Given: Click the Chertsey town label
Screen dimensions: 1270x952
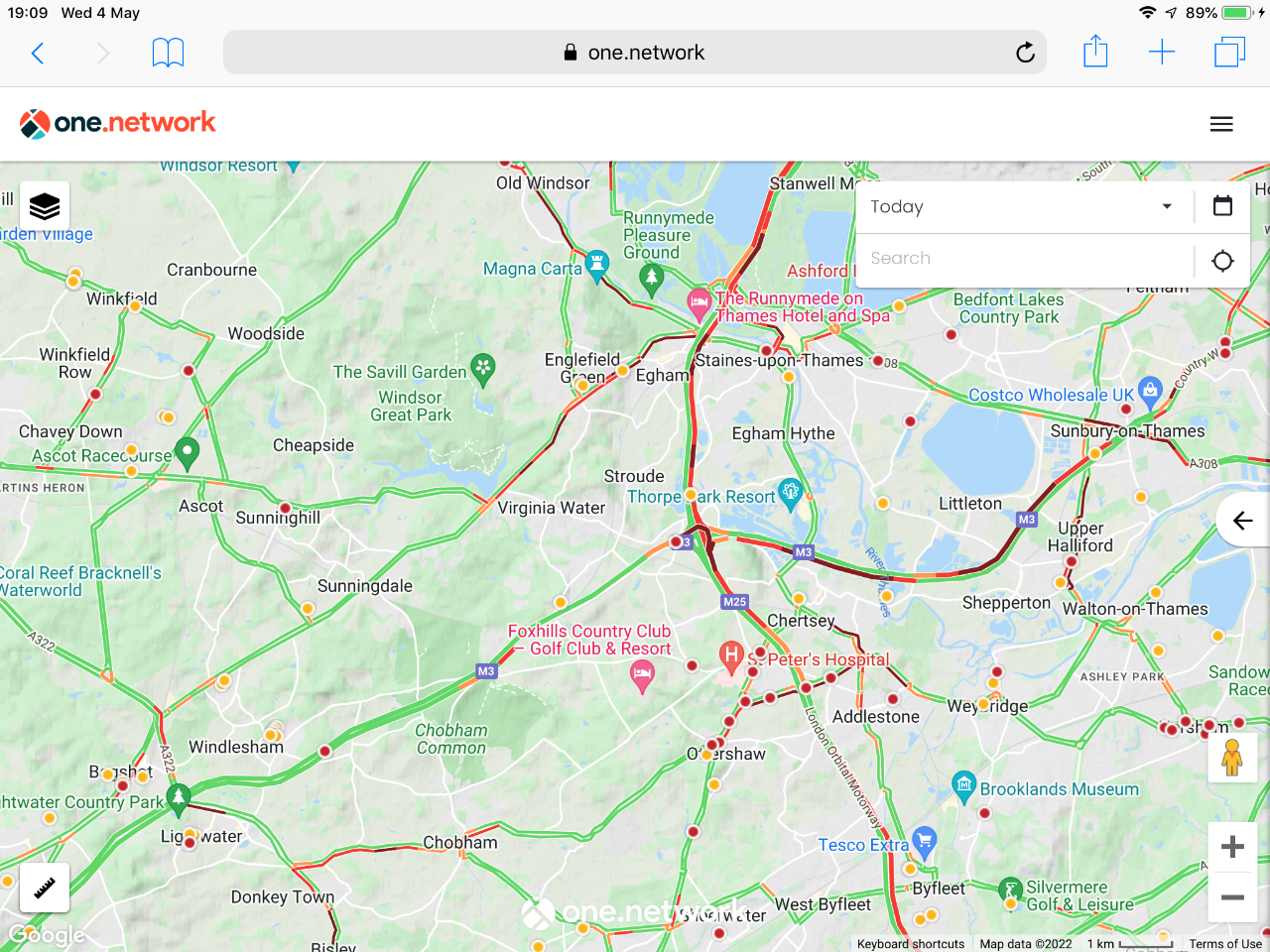Looking at the screenshot, I should click(801, 621).
